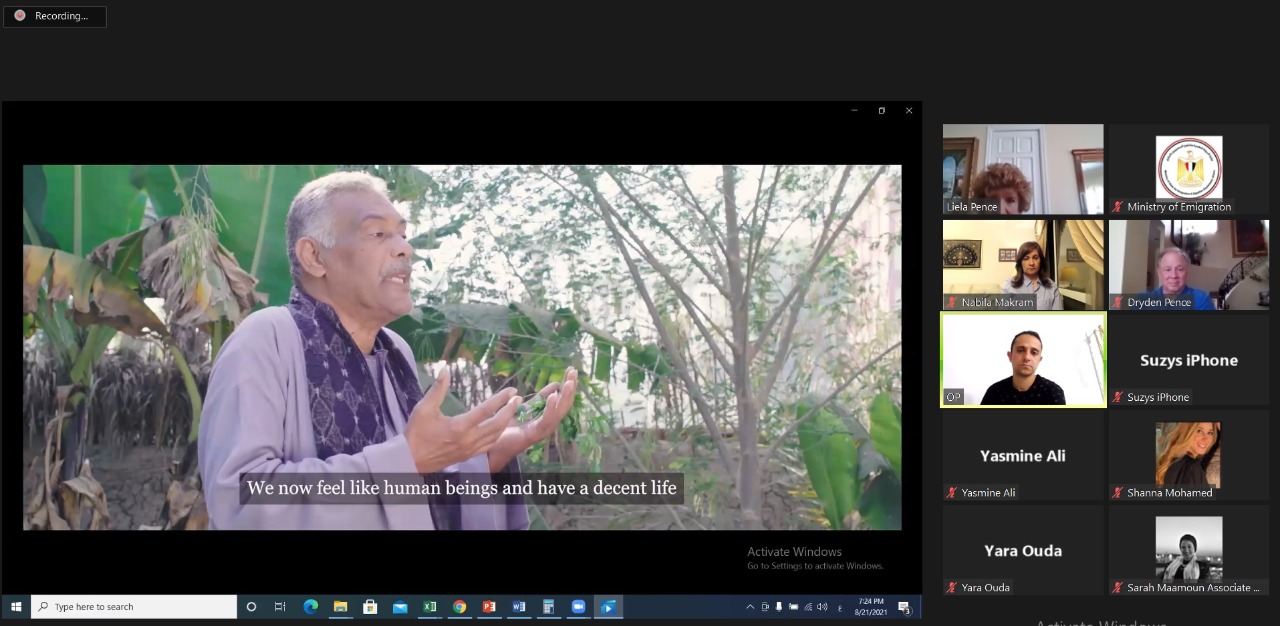Click the muted mic on Dryden Pence
The height and width of the screenshot is (626, 1280).
click(x=1118, y=303)
